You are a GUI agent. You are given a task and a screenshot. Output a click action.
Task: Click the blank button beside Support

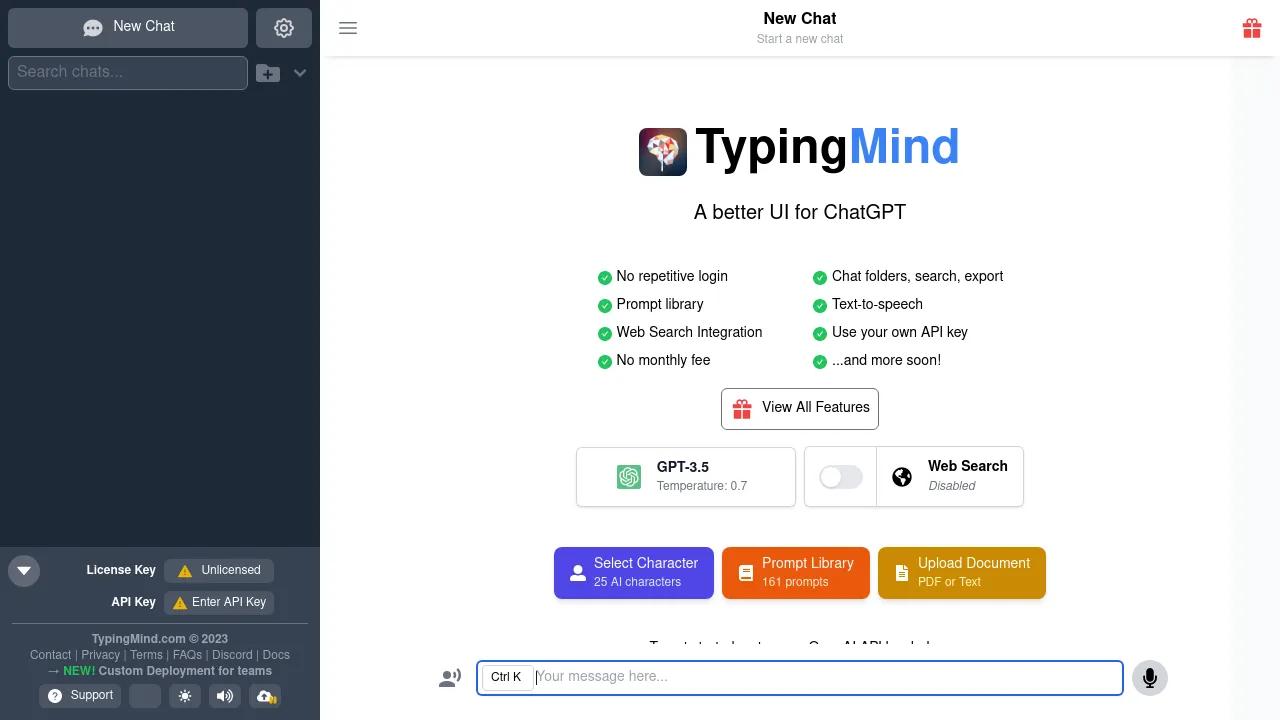click(145, 696)
